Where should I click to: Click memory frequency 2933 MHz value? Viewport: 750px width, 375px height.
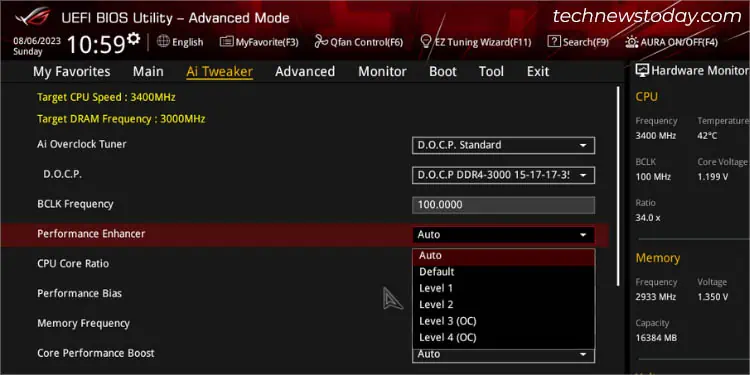tap(656, 297)
